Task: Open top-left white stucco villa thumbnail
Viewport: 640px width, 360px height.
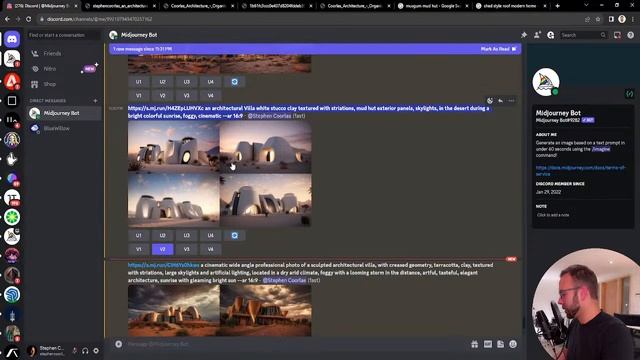Action: tap(173, 147)
